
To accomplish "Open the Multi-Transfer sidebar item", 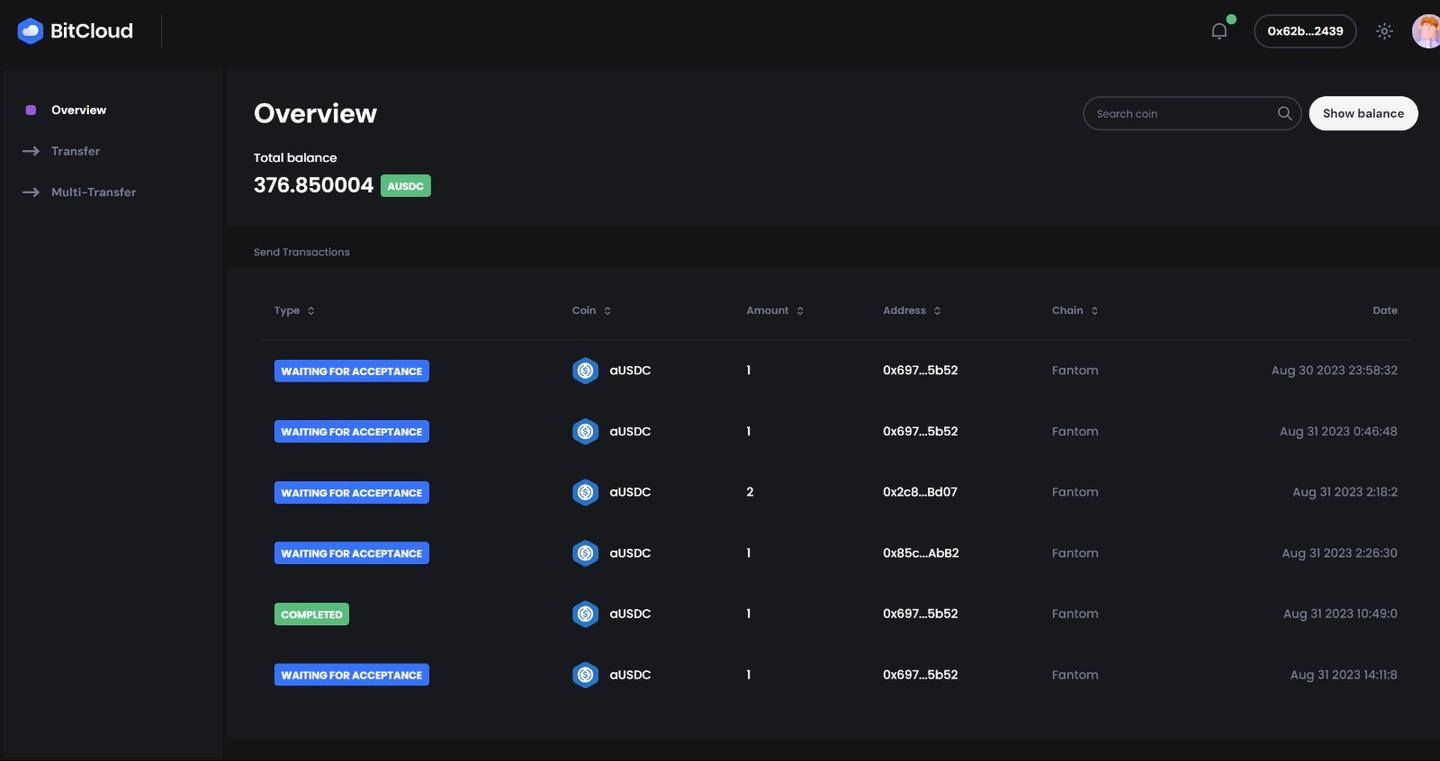I will coord(94,192).
